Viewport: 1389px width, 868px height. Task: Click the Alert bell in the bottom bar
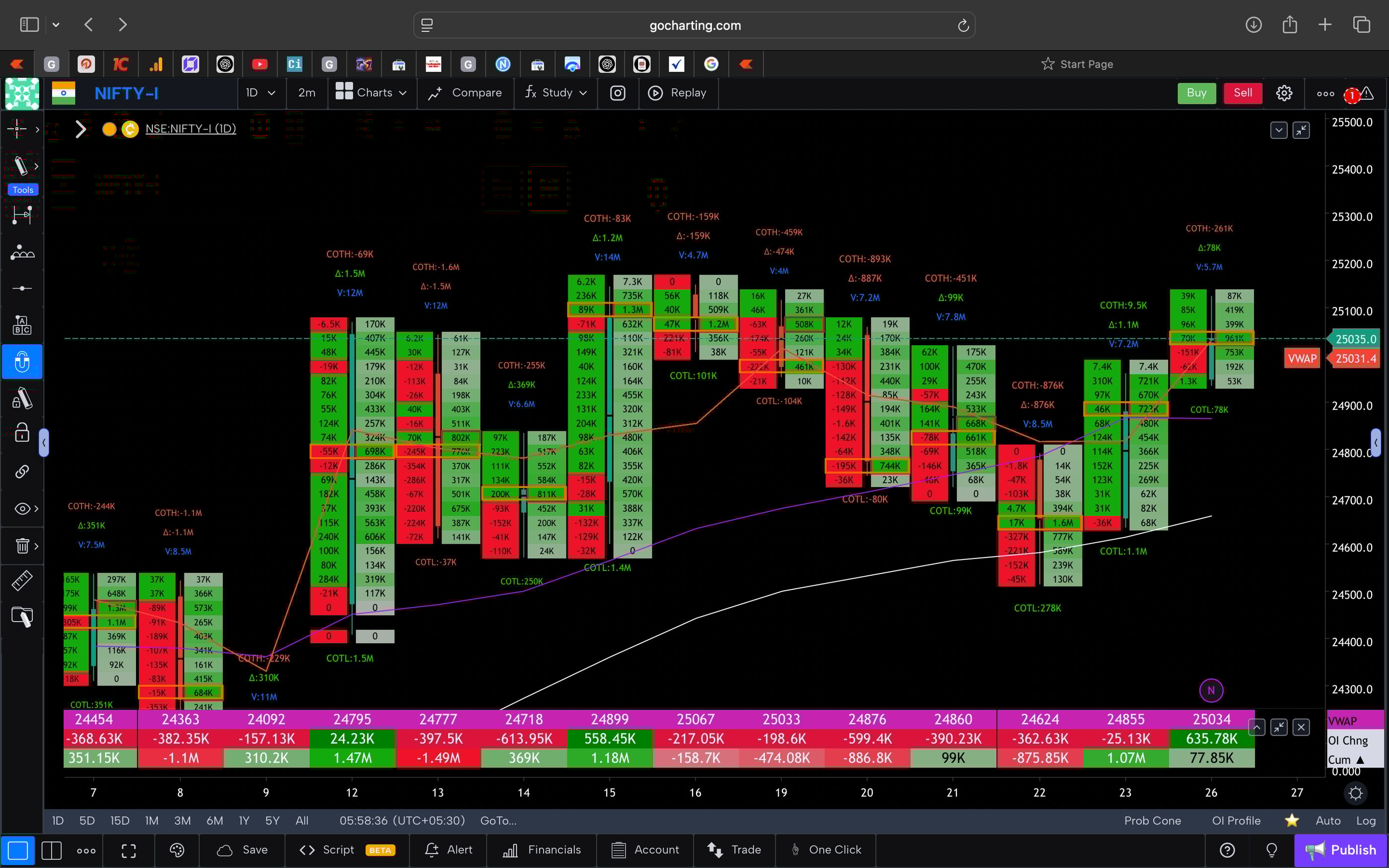[x=449, y=850]
